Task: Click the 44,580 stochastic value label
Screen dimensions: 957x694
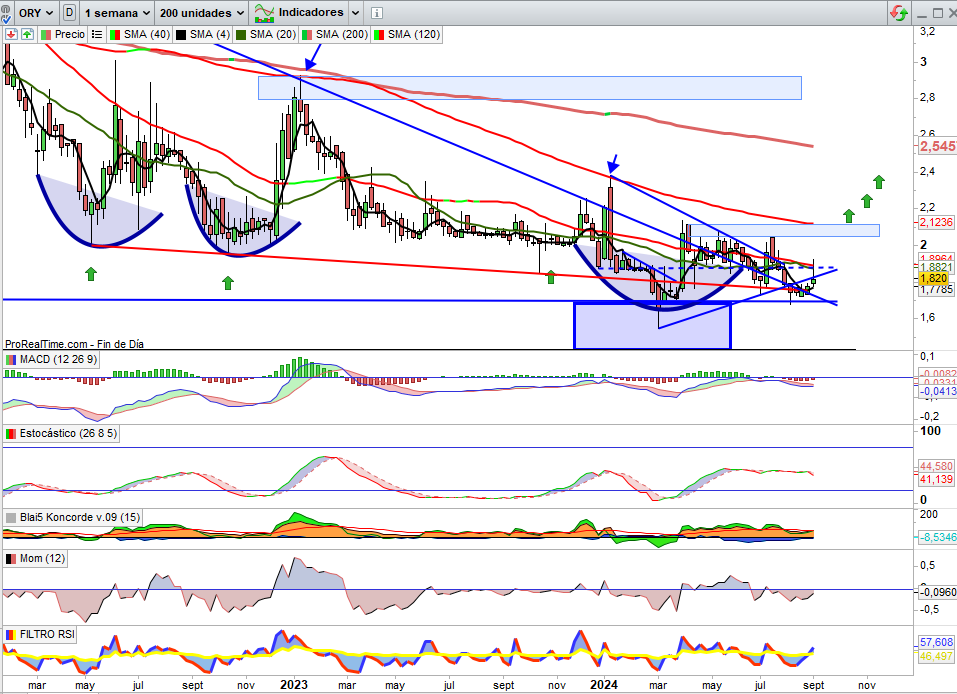Action: 936,466
